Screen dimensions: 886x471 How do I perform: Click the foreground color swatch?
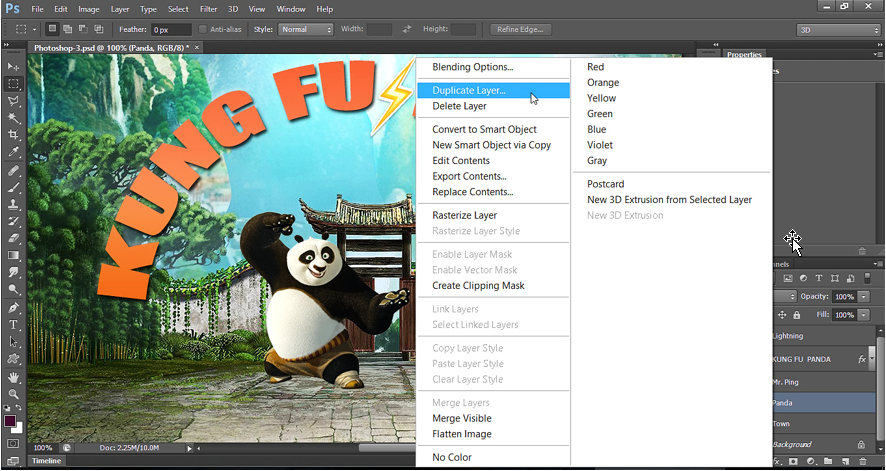[10, 421]
